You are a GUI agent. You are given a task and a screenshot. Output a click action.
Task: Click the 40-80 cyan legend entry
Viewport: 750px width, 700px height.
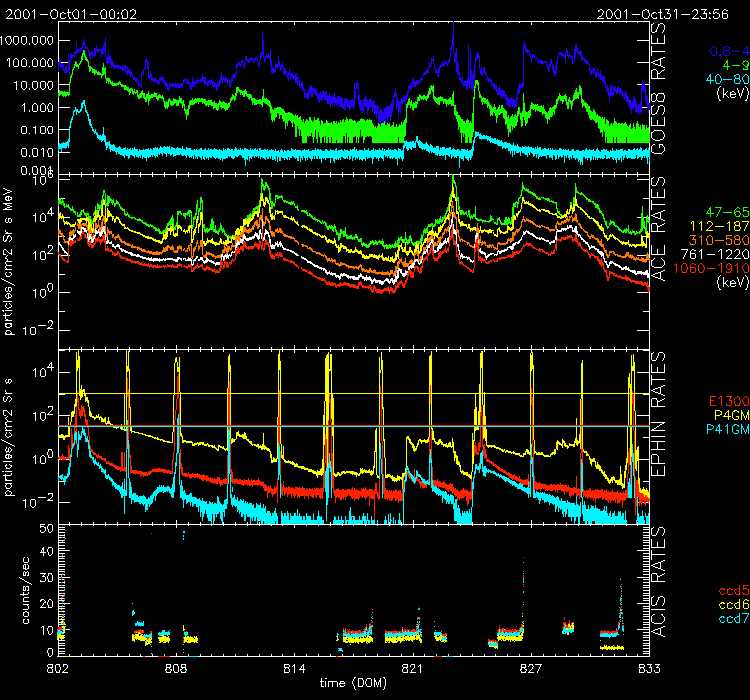coord(720,79)
